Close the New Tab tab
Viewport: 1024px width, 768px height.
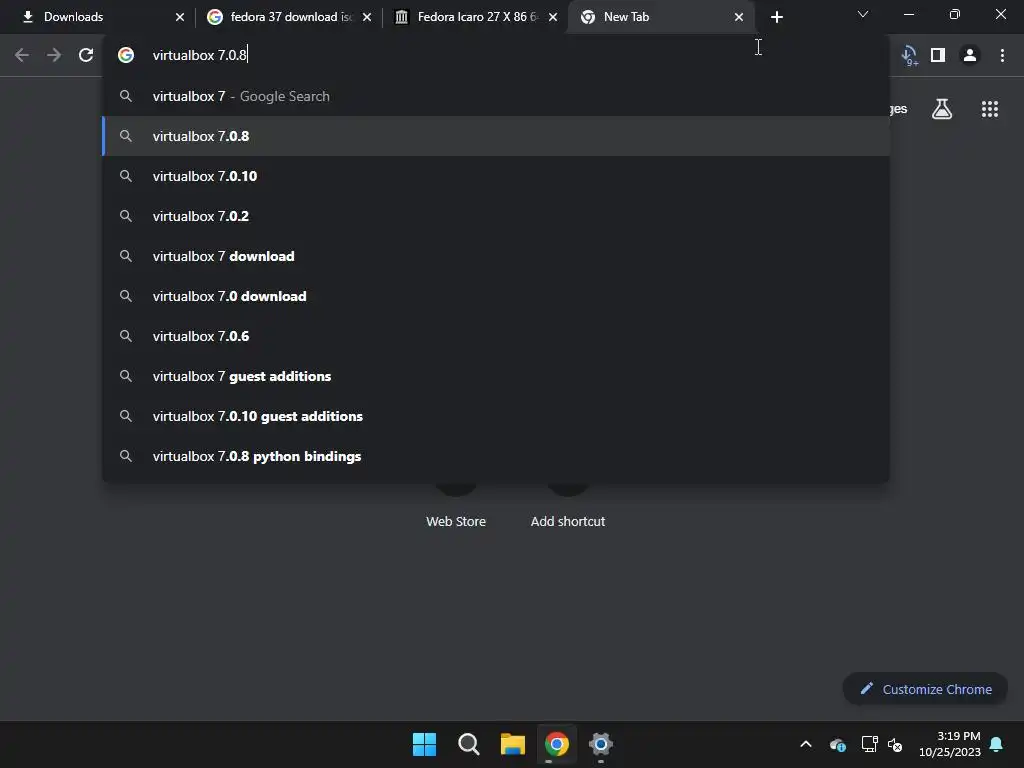click(x=739, y=17)
